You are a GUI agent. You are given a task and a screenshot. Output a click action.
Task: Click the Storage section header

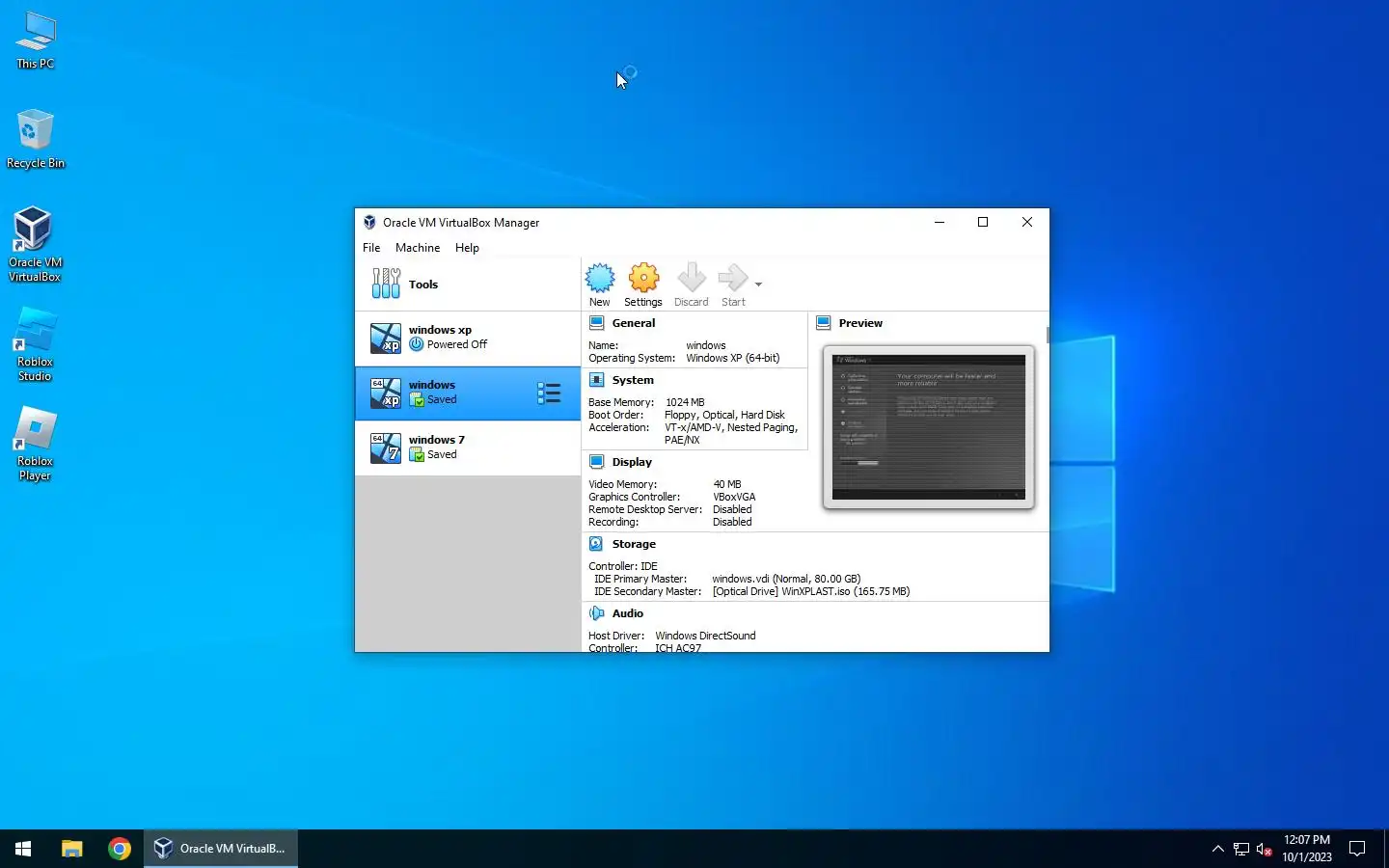634,544
